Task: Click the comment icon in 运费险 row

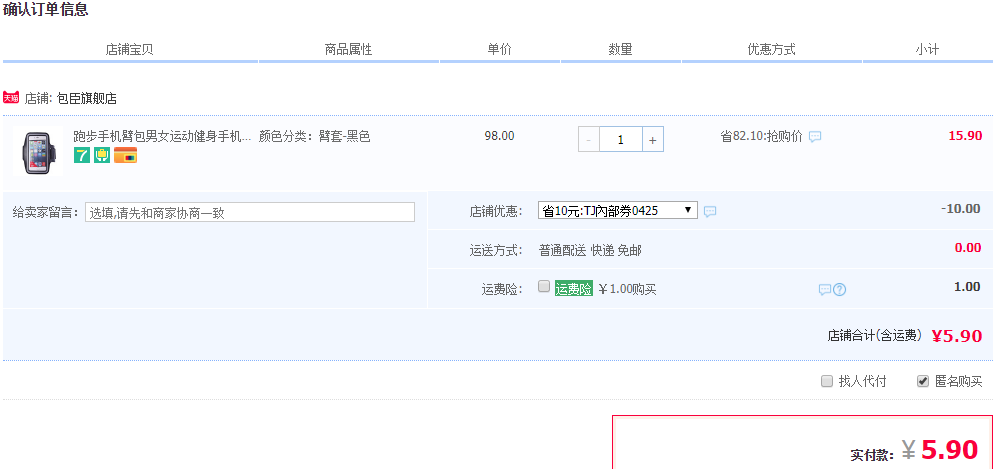Action: pos(825,290)
